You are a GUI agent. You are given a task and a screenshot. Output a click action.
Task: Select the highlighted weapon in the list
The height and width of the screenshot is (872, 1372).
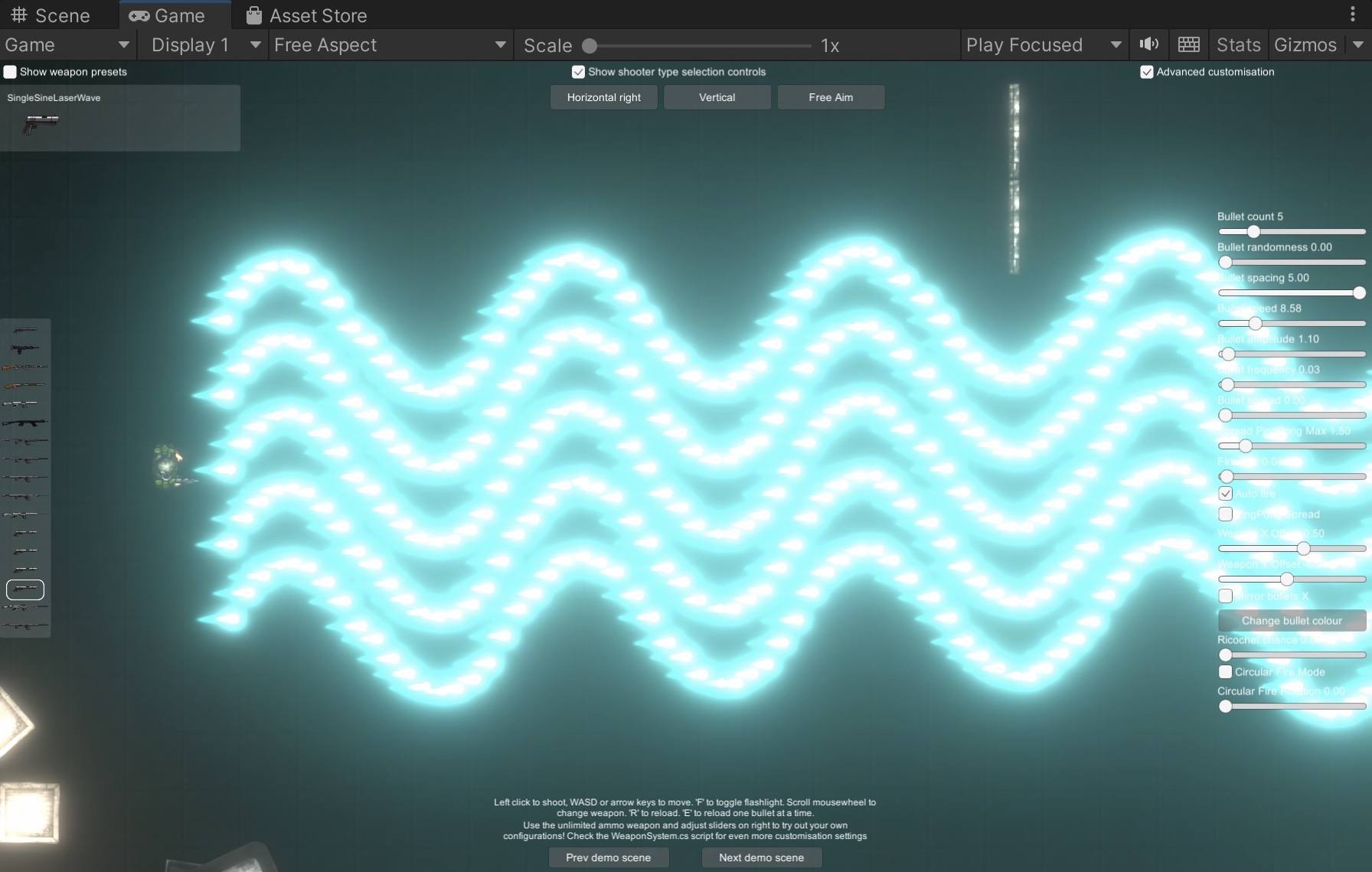coord(25,589)
